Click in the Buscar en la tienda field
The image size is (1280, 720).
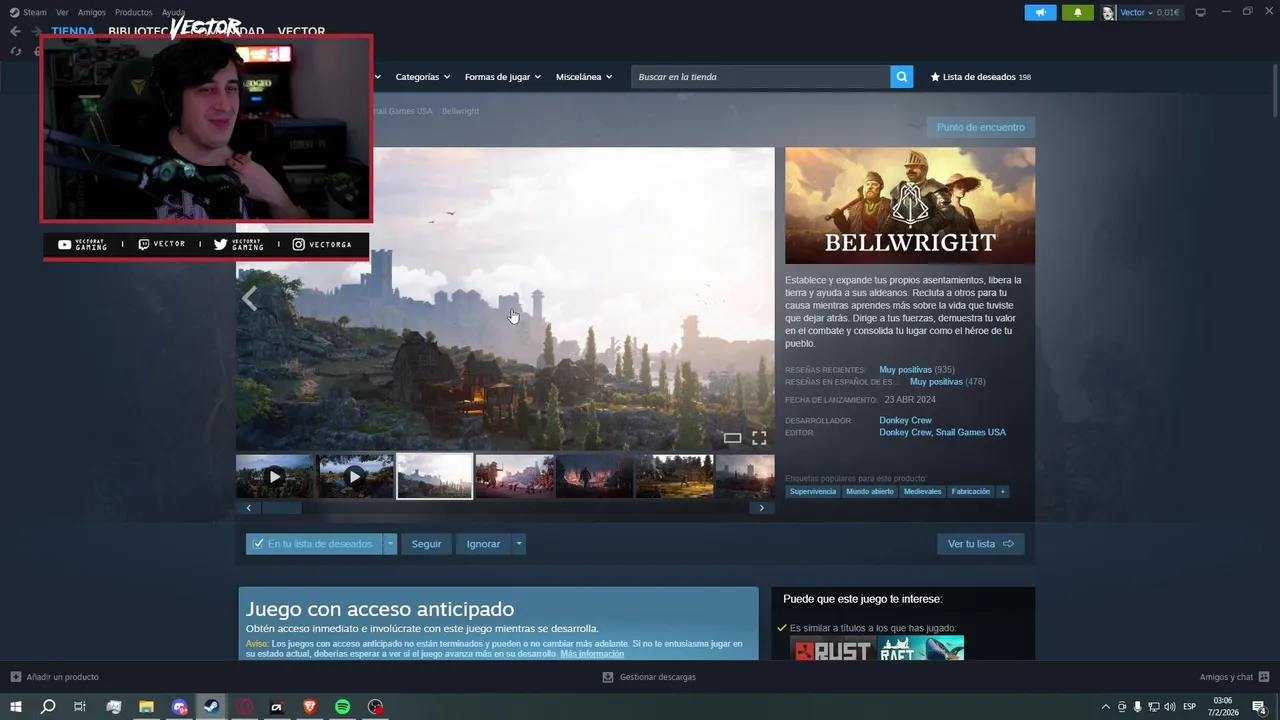tap(761, 77)
